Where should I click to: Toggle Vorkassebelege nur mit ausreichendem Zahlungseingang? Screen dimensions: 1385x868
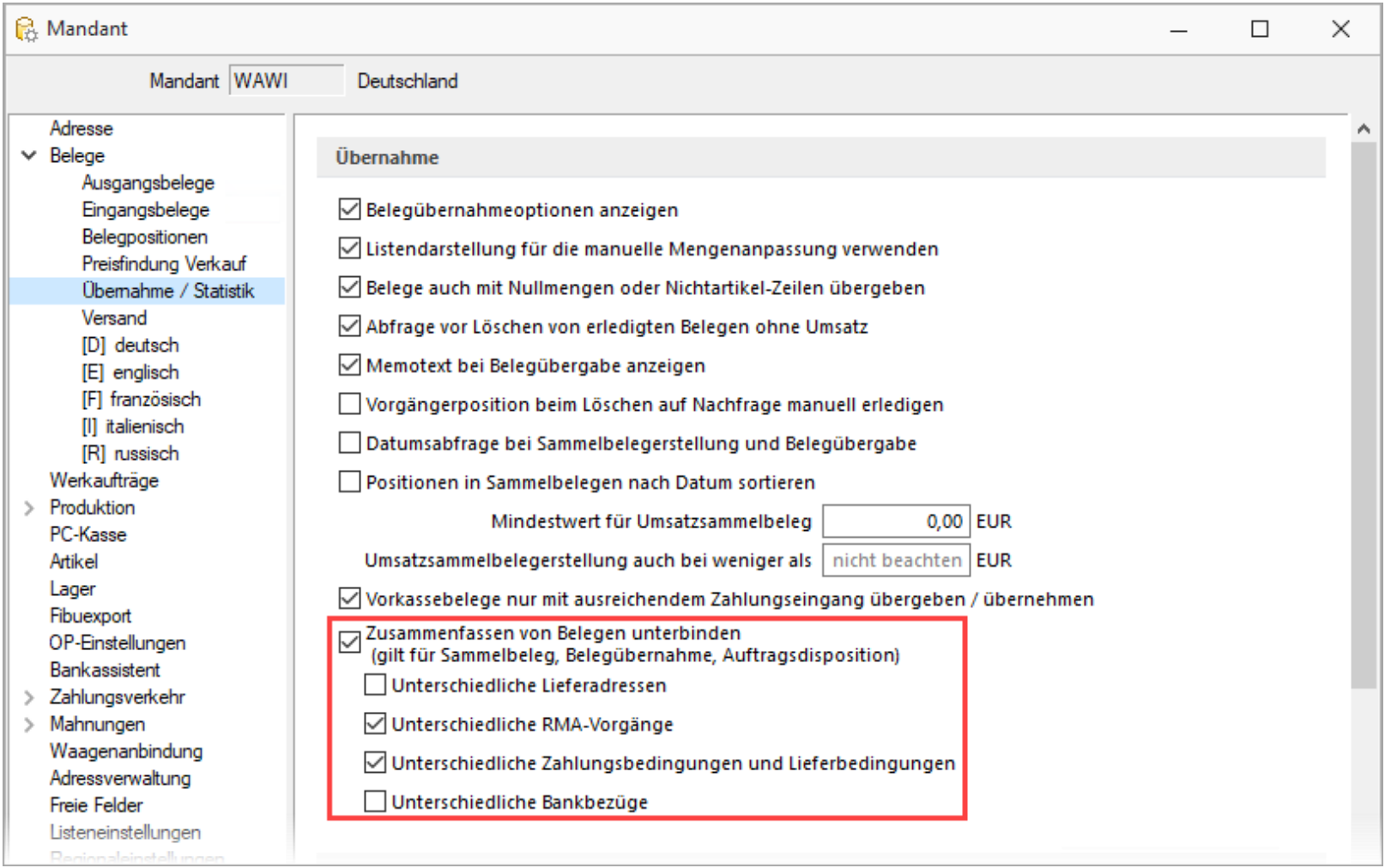349,599
